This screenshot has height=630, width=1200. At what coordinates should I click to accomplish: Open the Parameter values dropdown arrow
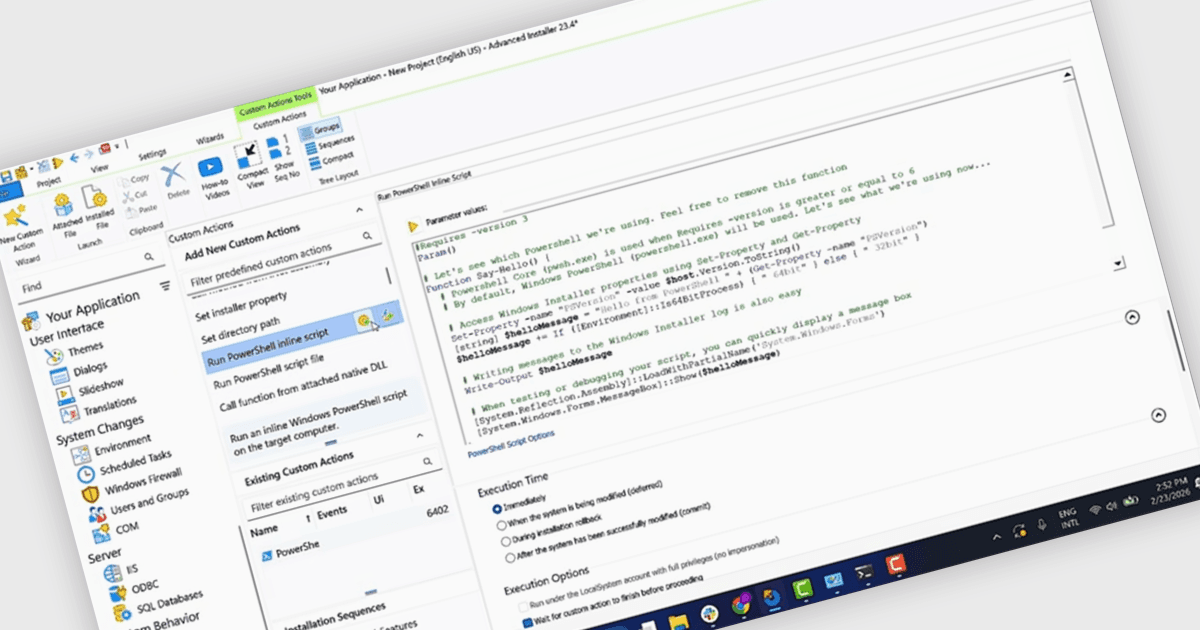point(1119,262)
